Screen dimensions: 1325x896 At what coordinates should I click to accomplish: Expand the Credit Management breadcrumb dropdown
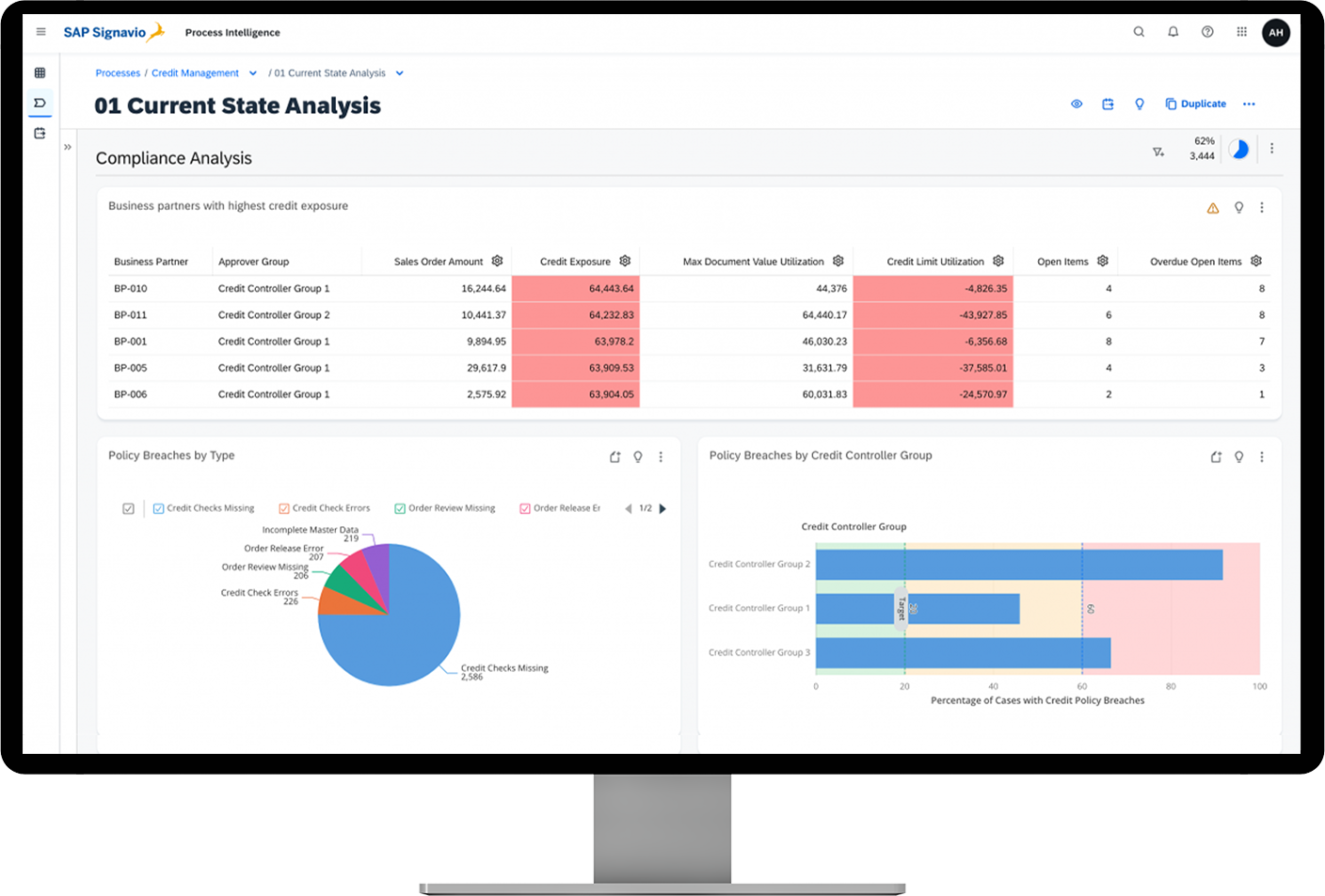tap(251, 72)
